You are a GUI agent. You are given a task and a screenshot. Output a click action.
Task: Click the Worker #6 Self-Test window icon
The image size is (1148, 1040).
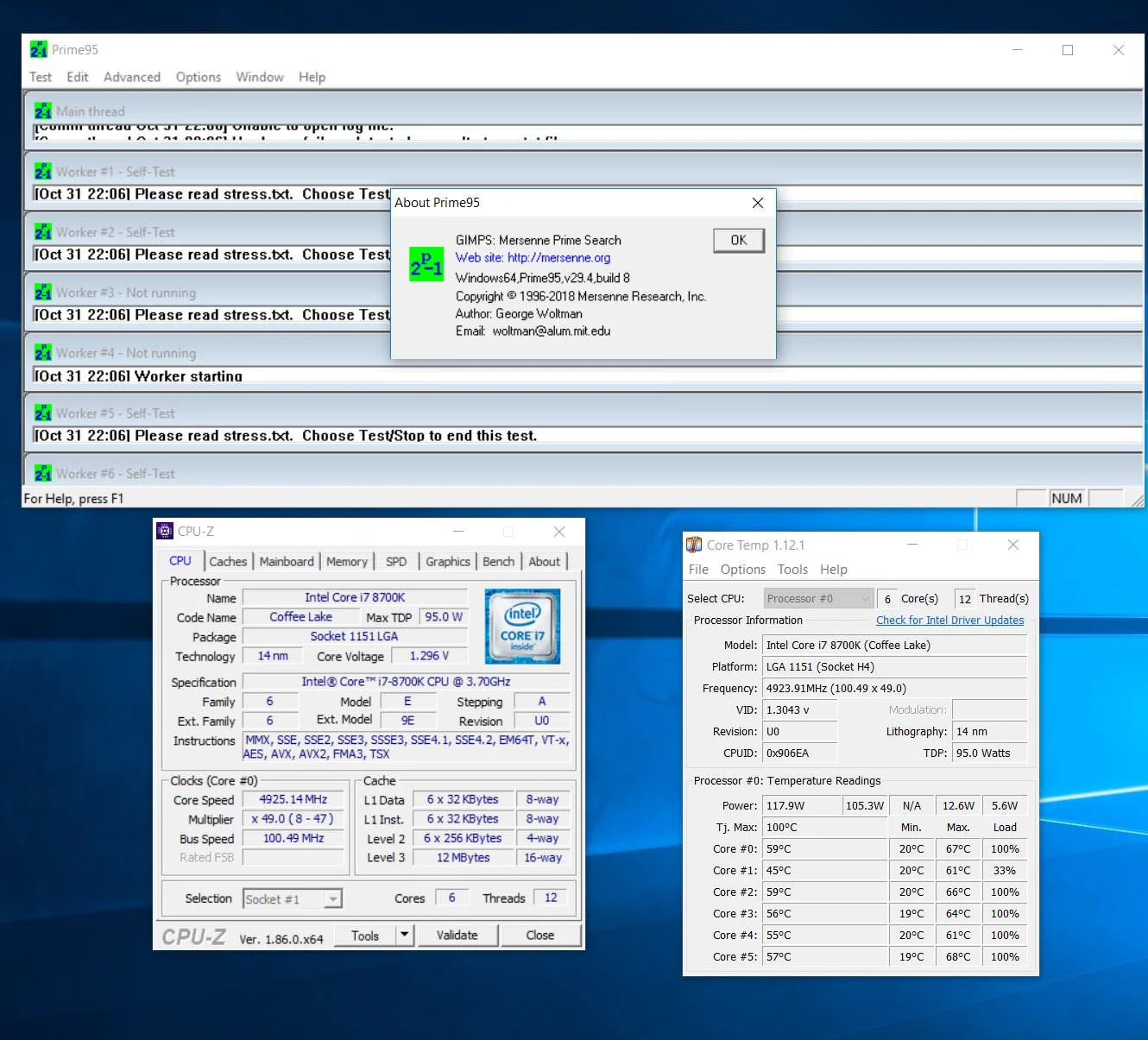coord(43,474)
